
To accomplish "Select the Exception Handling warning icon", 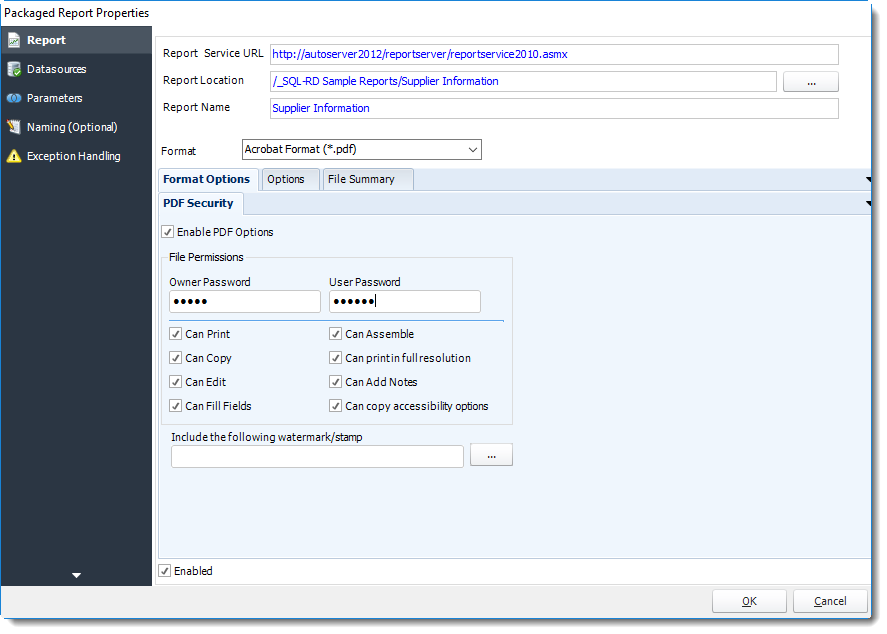I will click(x=13, y=156).
